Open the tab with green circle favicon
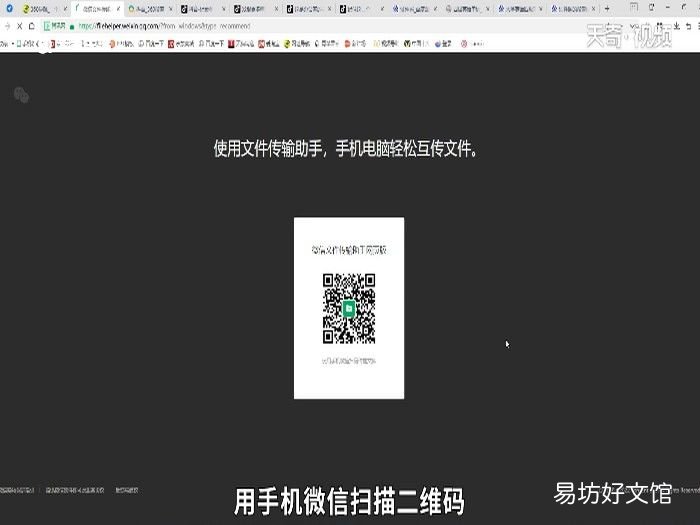This screenshot has width=700, height=525. pyautogui.click(x=150, y=9)
